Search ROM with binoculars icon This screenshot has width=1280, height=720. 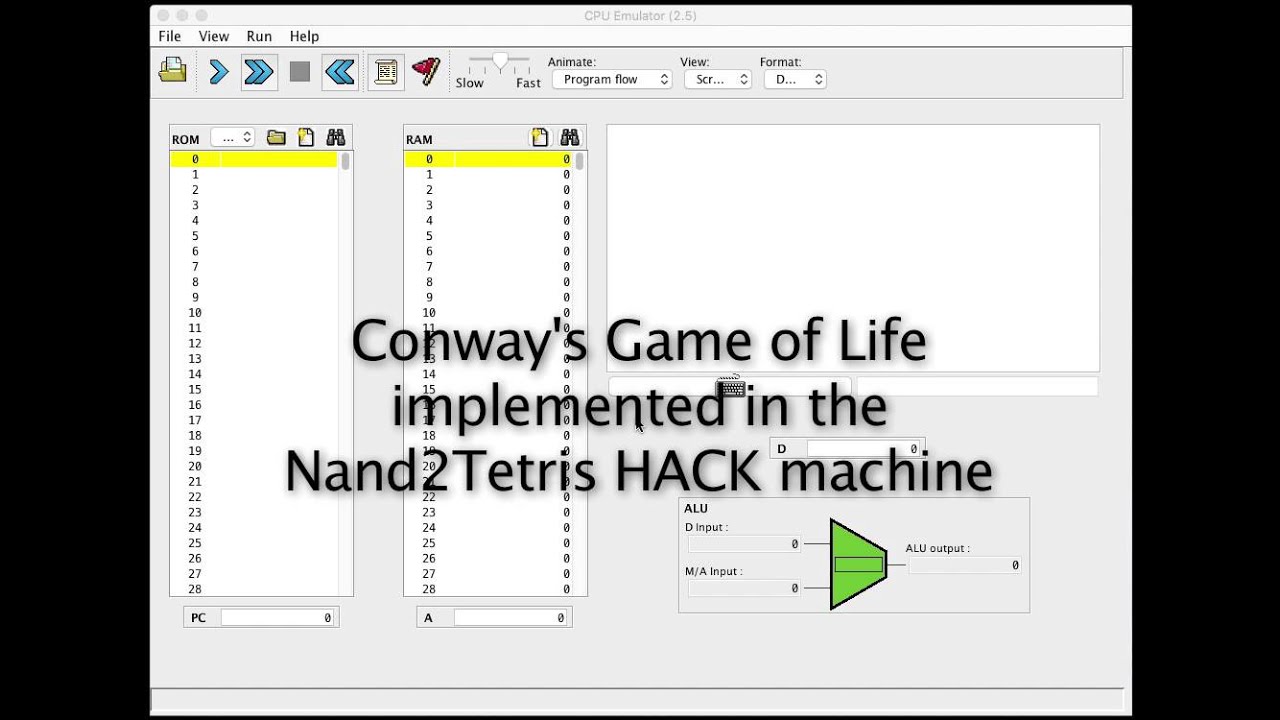(x=335, y=138)
